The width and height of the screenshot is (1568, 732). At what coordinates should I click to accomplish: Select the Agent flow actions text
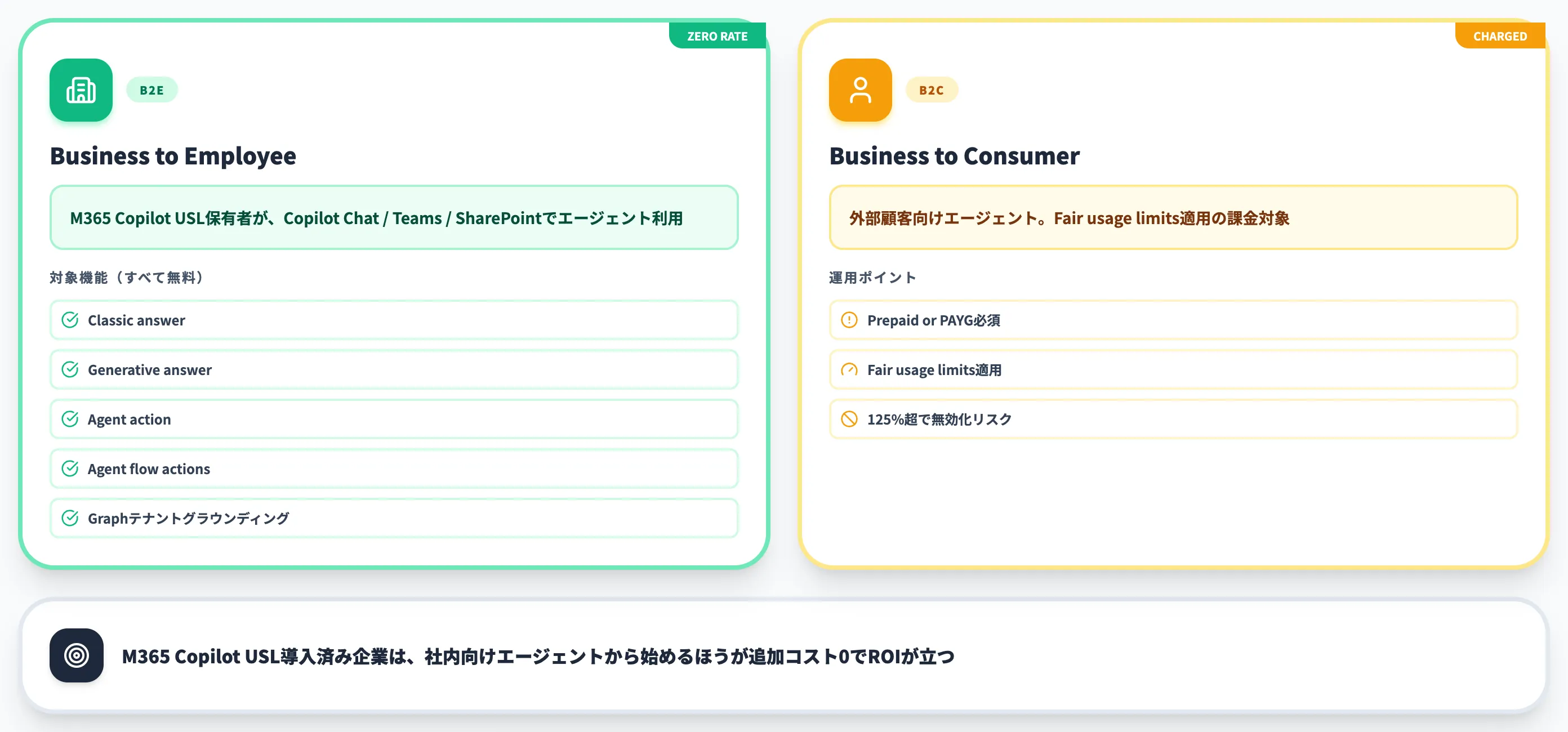click(149, 469)
